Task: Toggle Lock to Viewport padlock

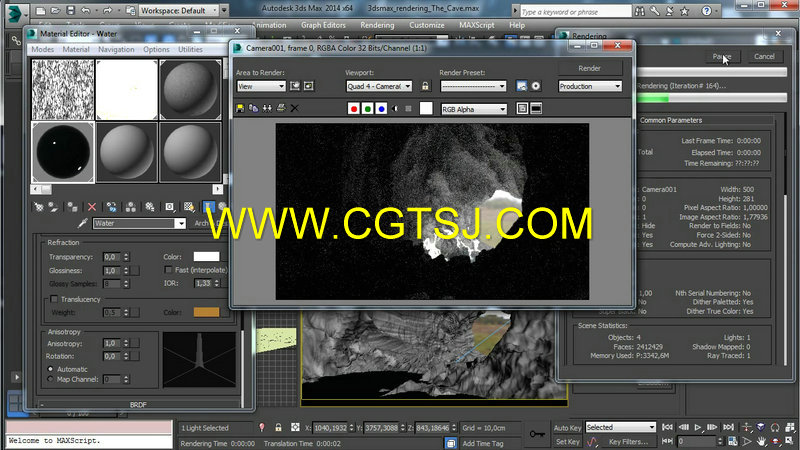Action: tap(425, 86)
